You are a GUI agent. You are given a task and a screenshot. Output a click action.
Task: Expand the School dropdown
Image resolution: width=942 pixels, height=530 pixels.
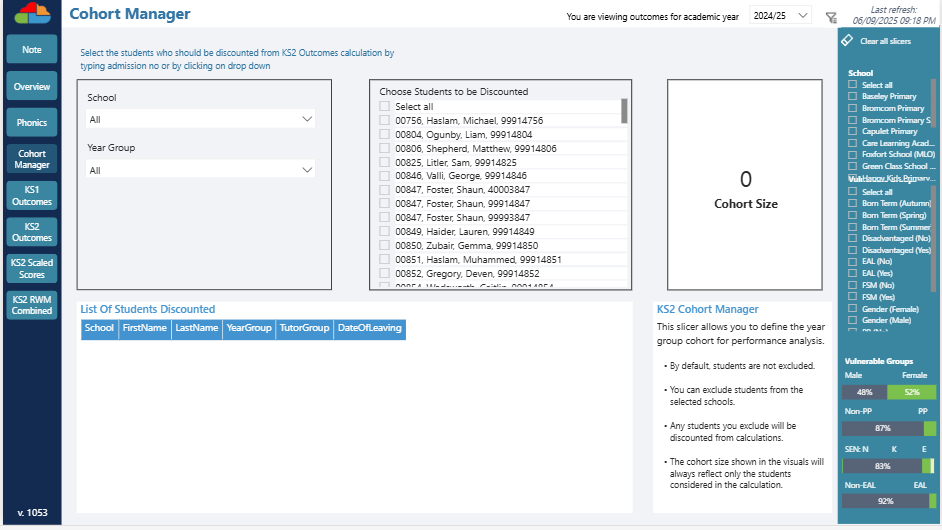tap(200, 119)
